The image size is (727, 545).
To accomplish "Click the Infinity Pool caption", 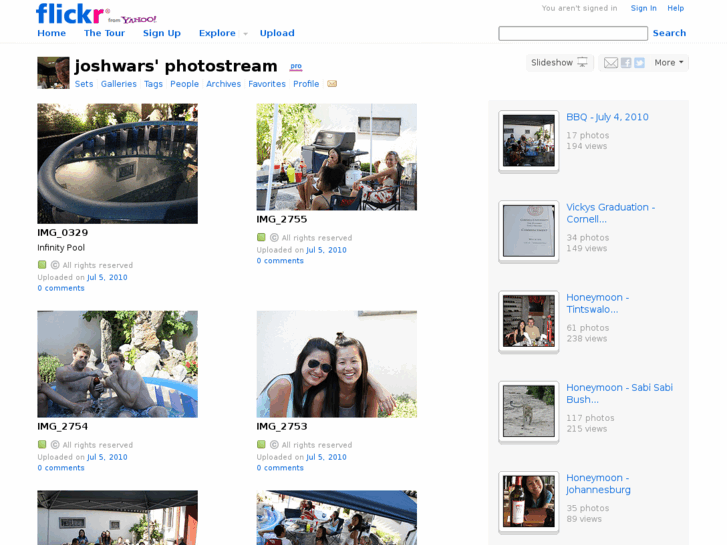I will [61, 247].
